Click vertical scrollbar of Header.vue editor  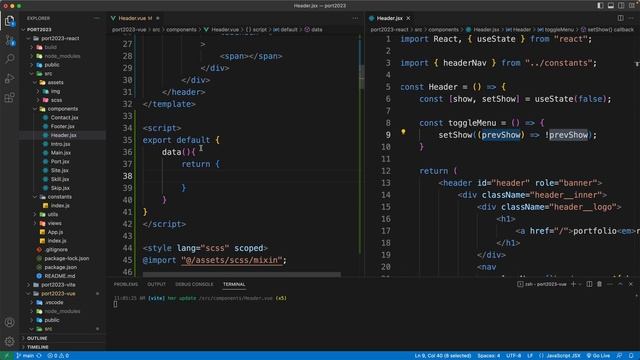(x=361, y=78)
